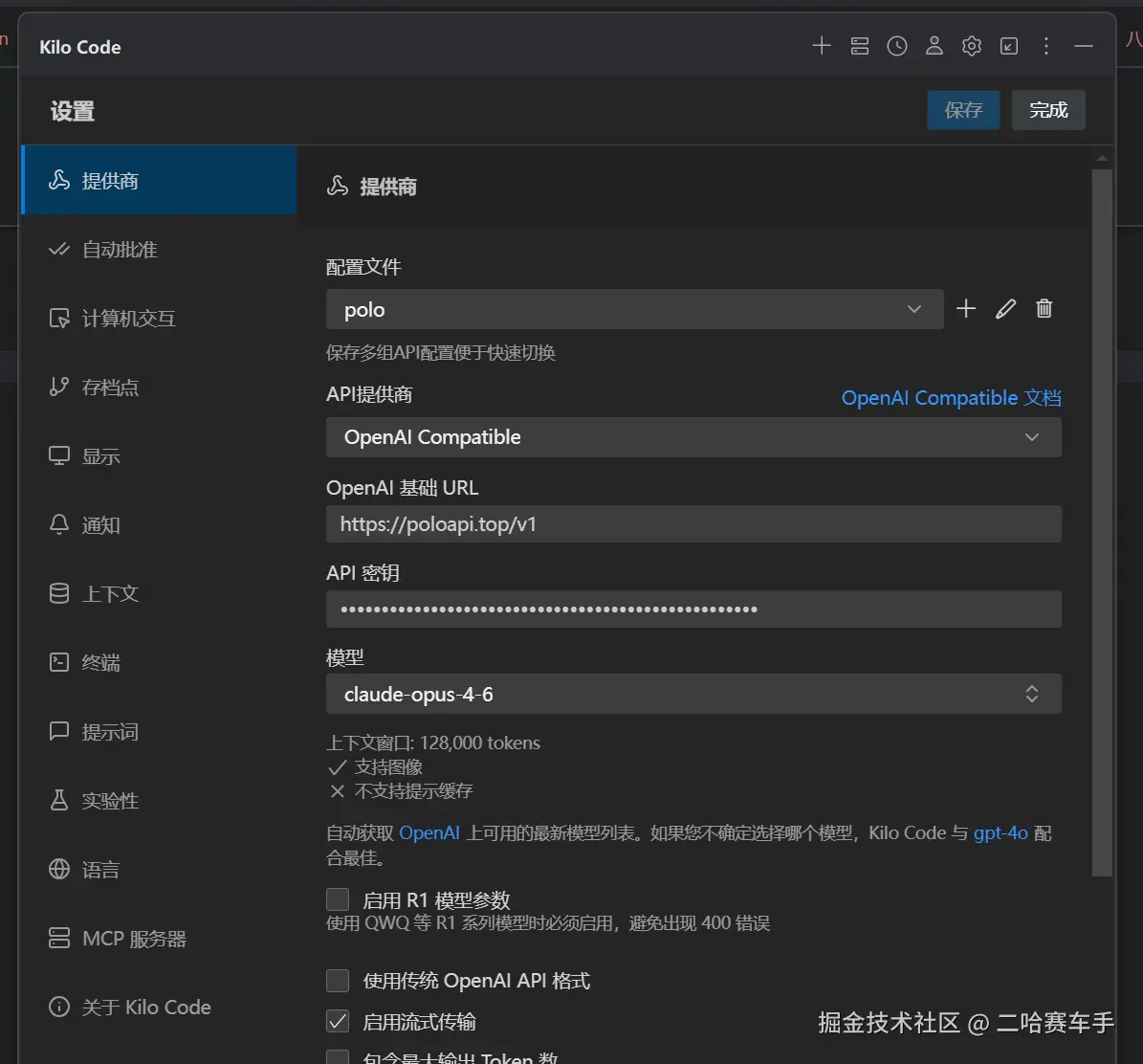Open the OpenAI Compatible 文档 link
Screen dimensions: 1143x1064
952,397
